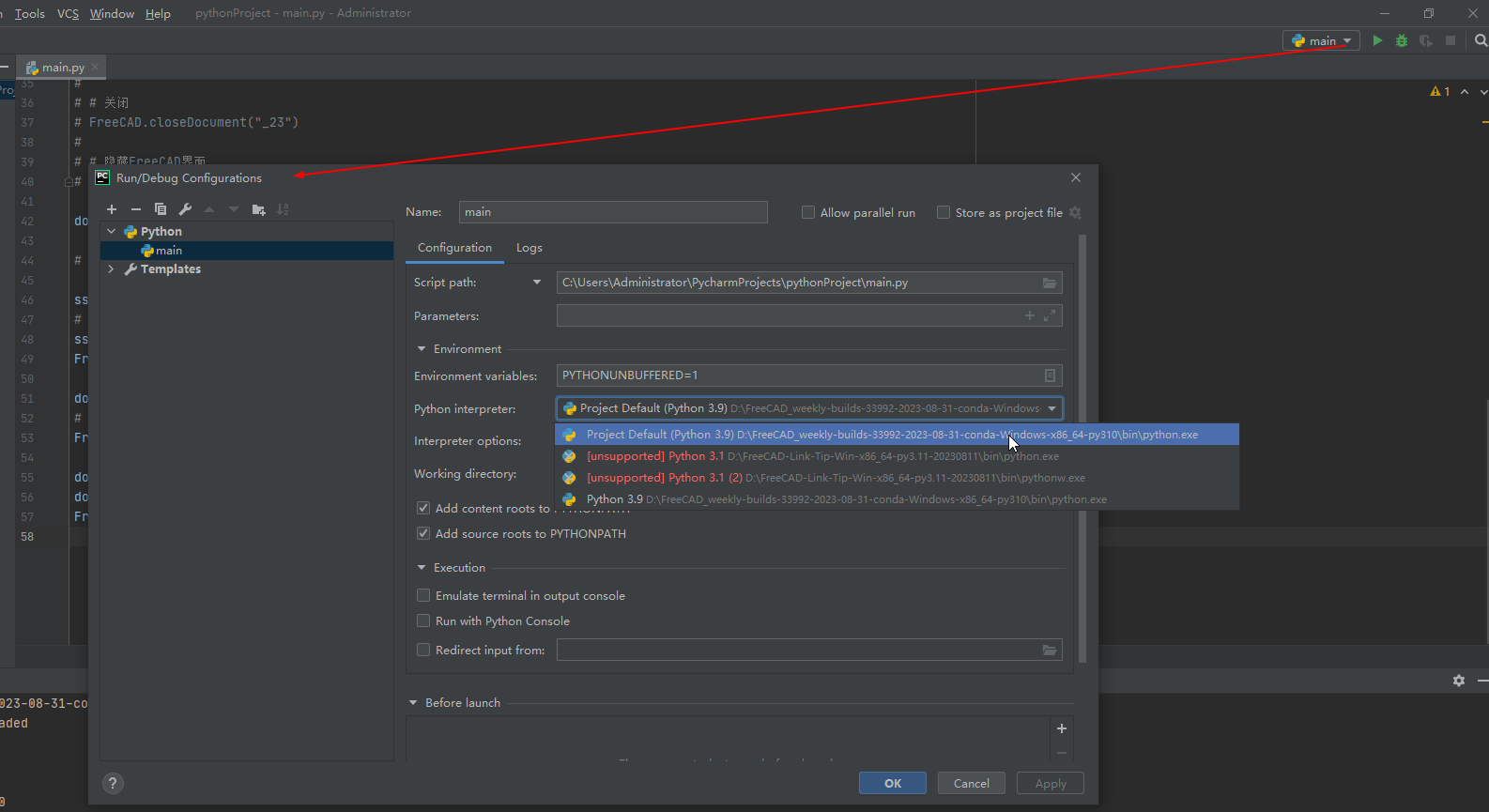Collapse the Before launch section

tap(413, 703)
